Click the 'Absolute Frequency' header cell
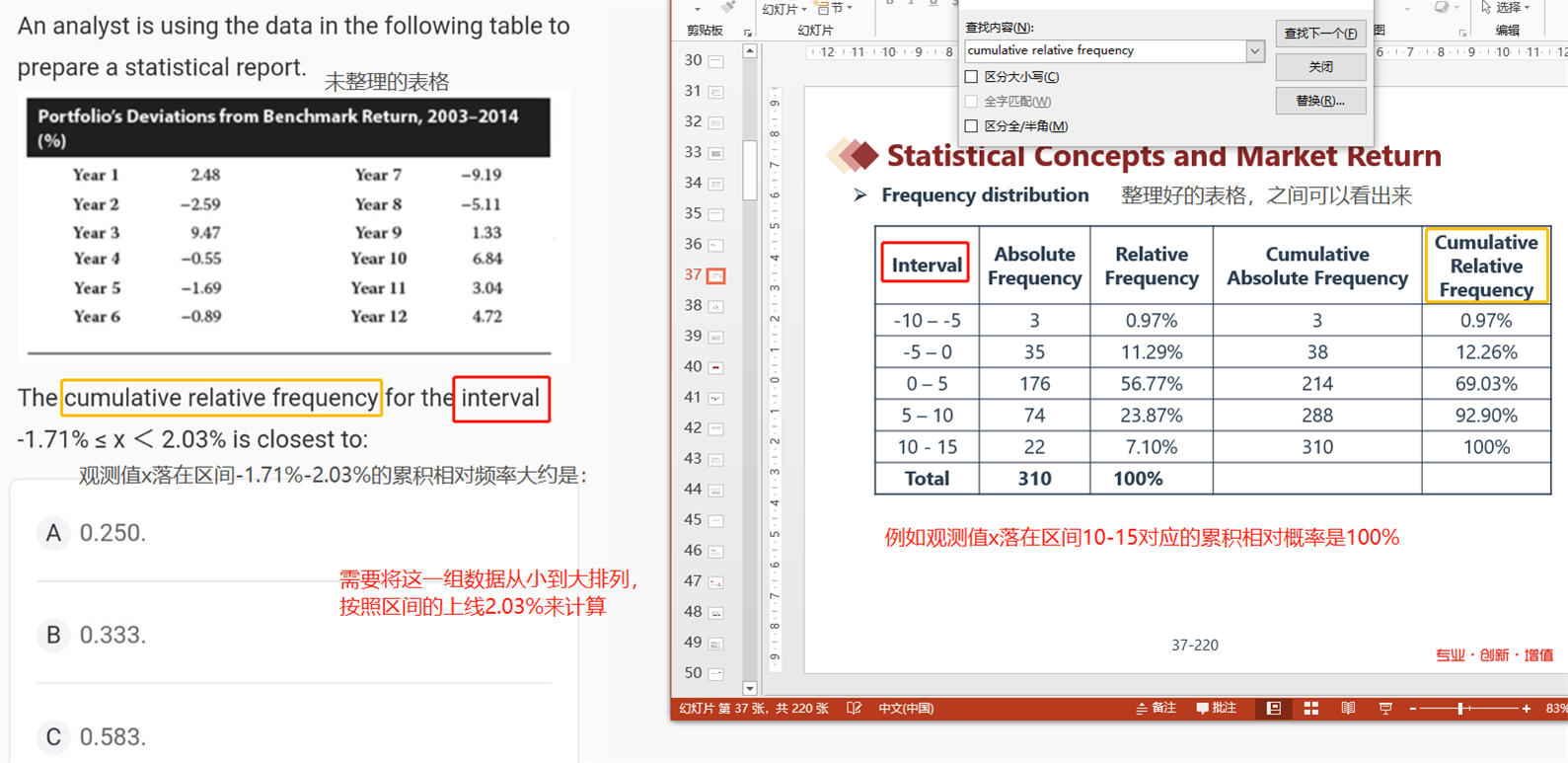Screen dimensions: 1568x763 point(1034,266)
